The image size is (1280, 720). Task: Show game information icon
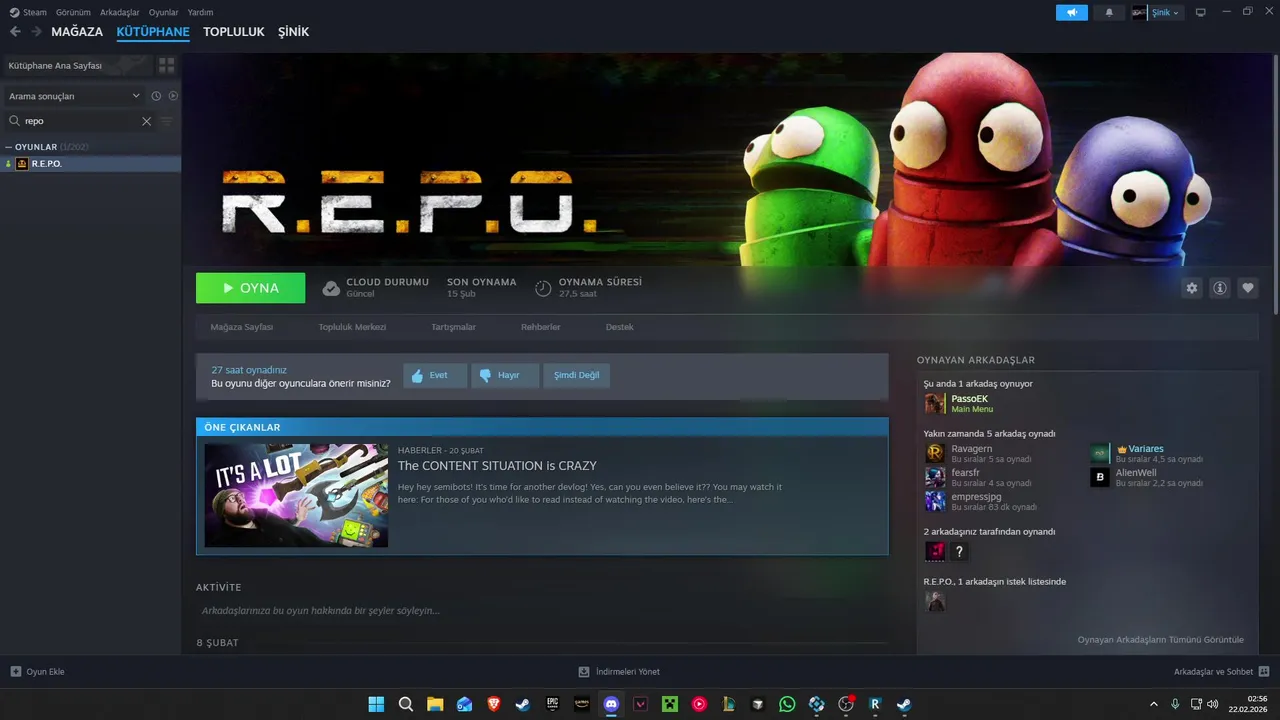click(1220, 288)
